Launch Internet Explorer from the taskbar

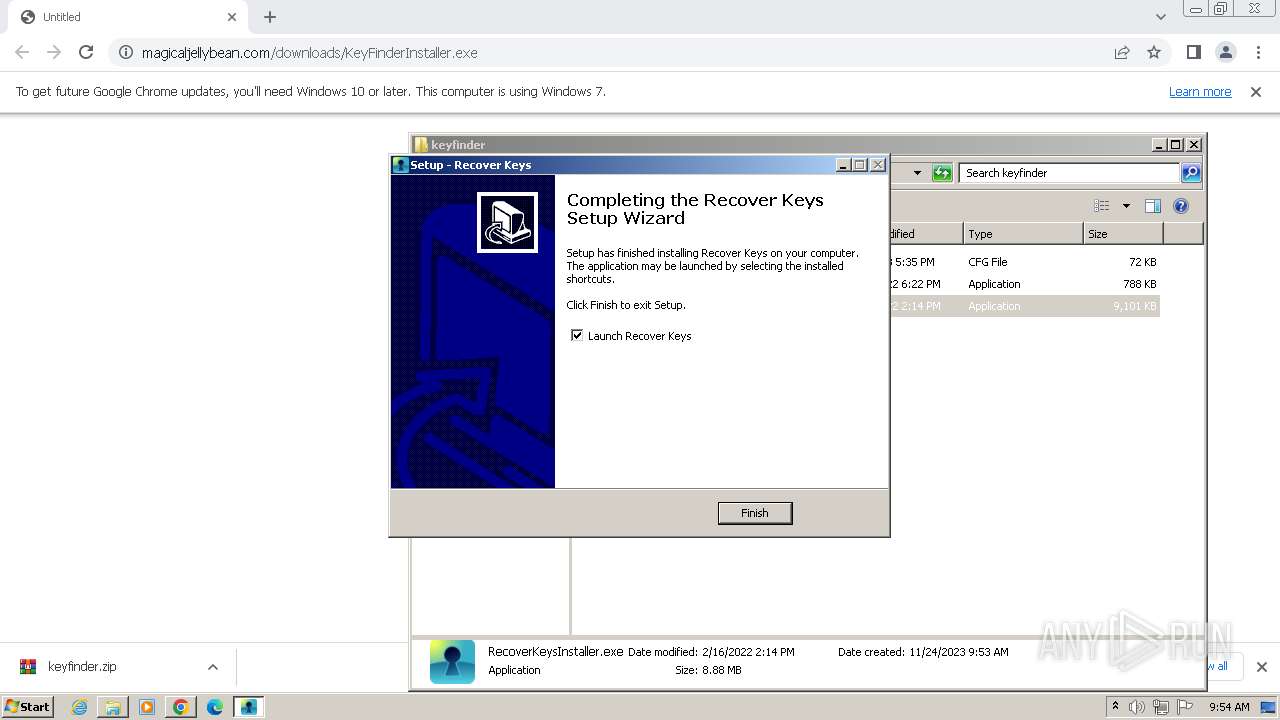pos(79,707)
